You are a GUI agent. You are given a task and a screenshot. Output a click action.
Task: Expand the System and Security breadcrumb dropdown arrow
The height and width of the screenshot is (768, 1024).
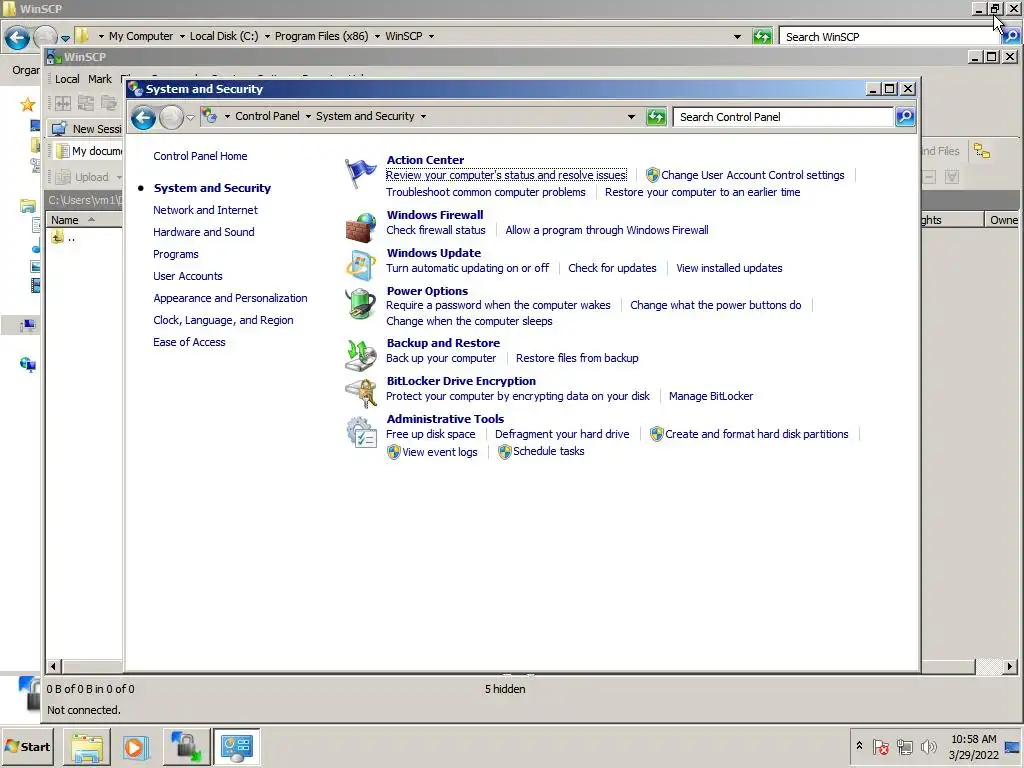423,117
